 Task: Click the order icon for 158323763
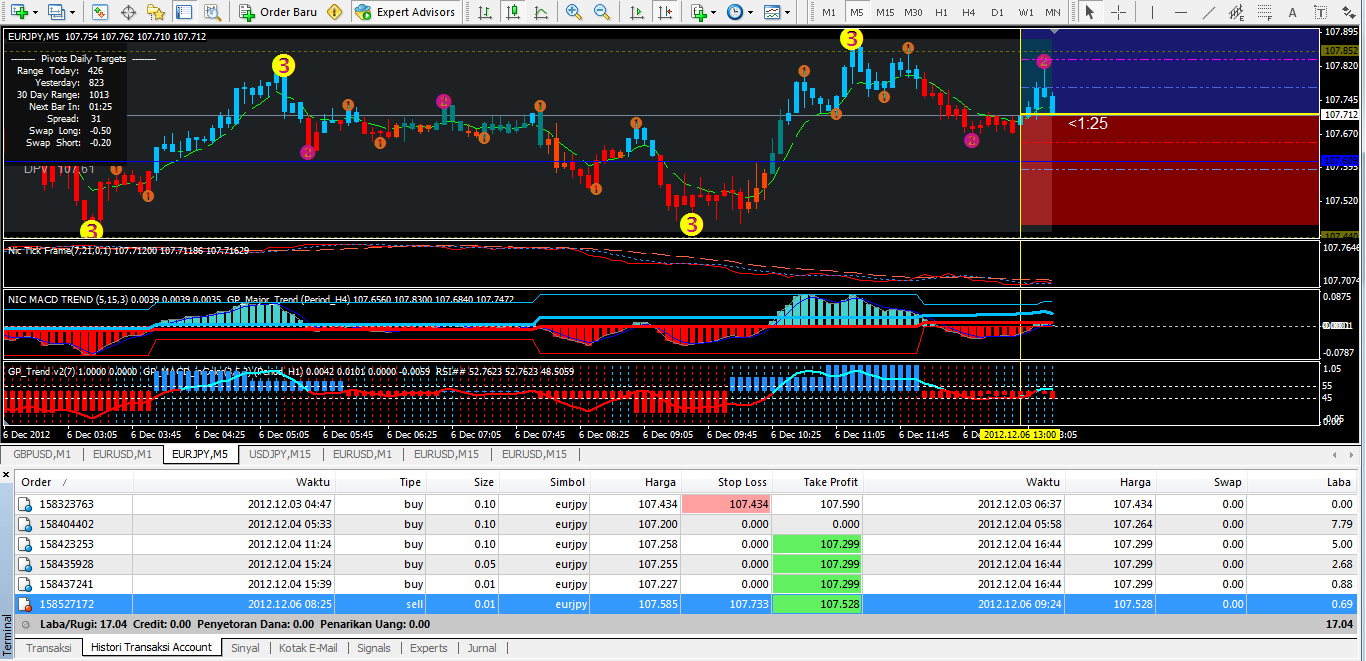(25, 504)
